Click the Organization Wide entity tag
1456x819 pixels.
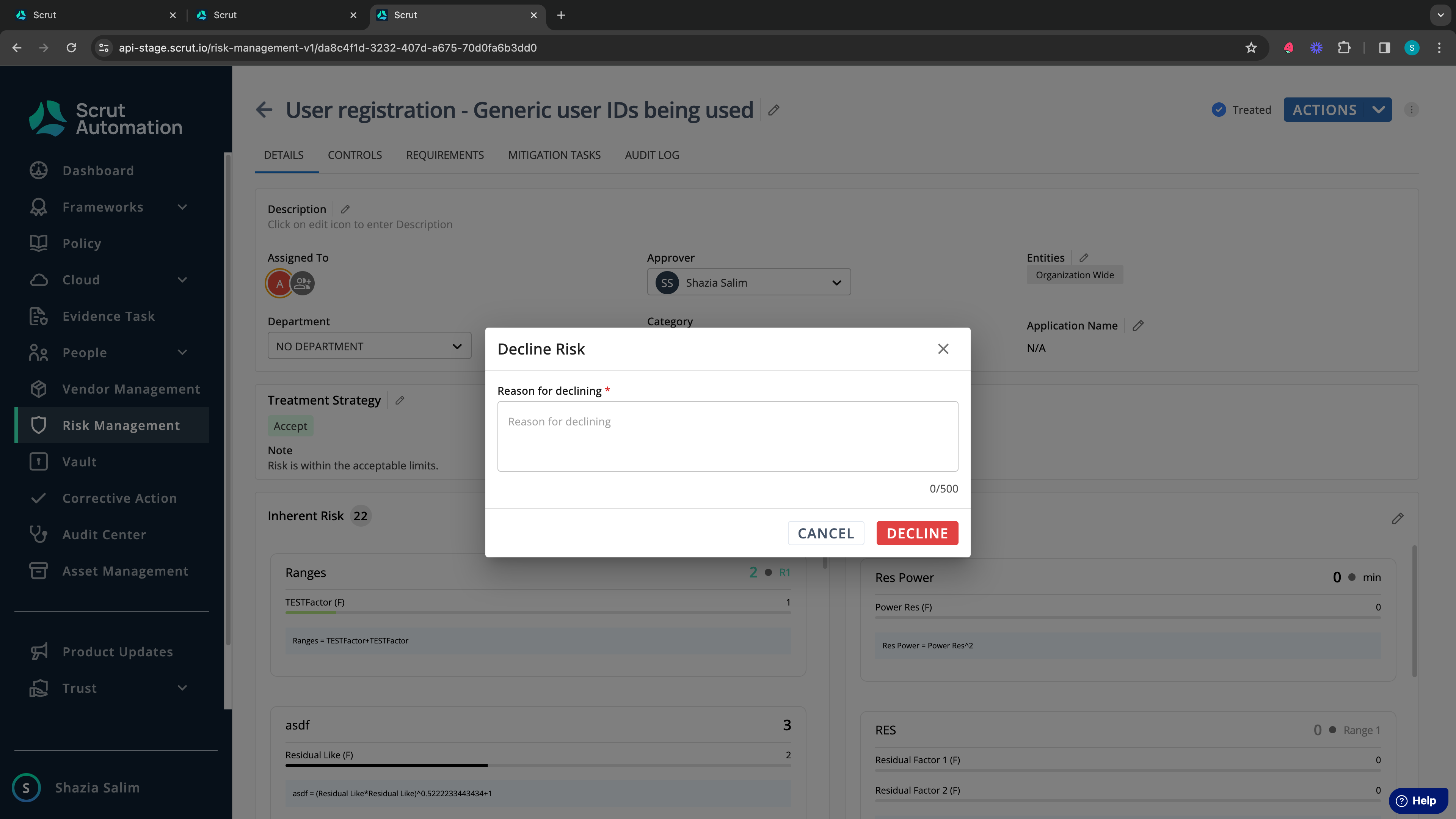[1075, 275]
